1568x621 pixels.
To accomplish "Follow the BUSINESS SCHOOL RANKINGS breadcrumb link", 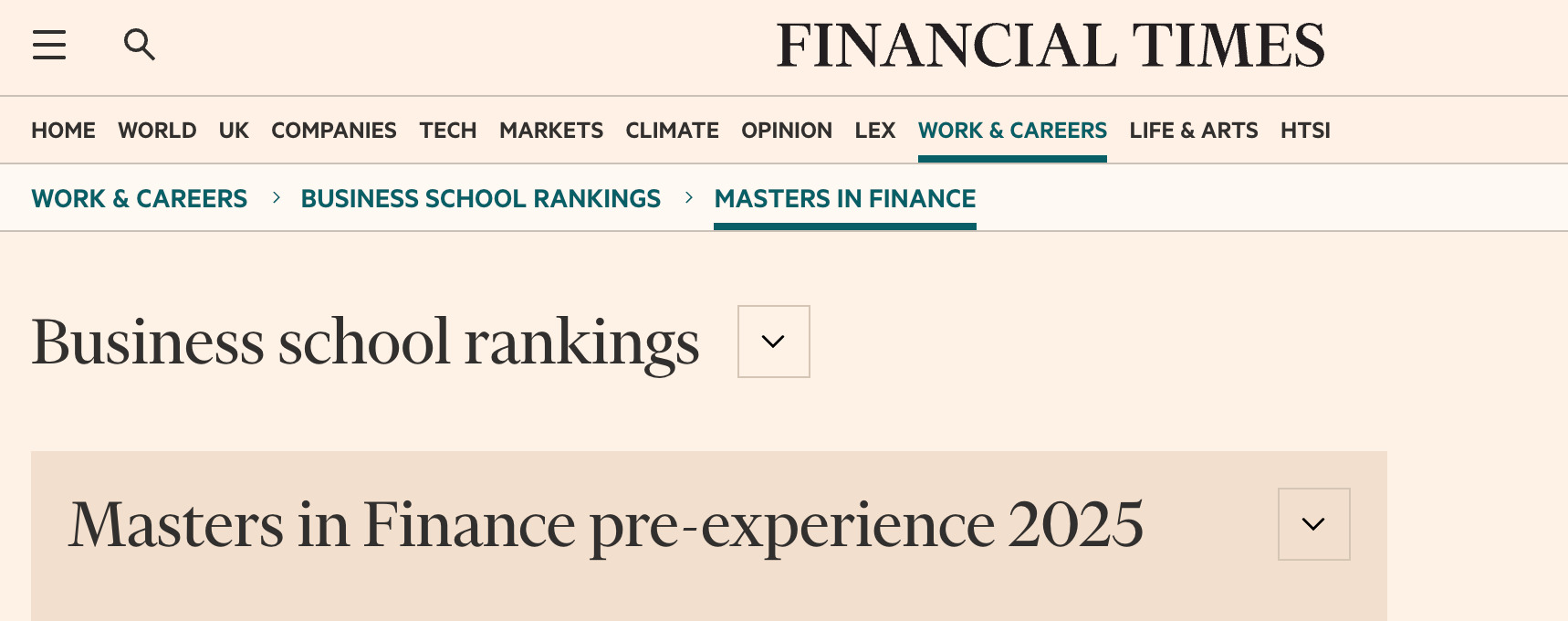I will (481, 198).
